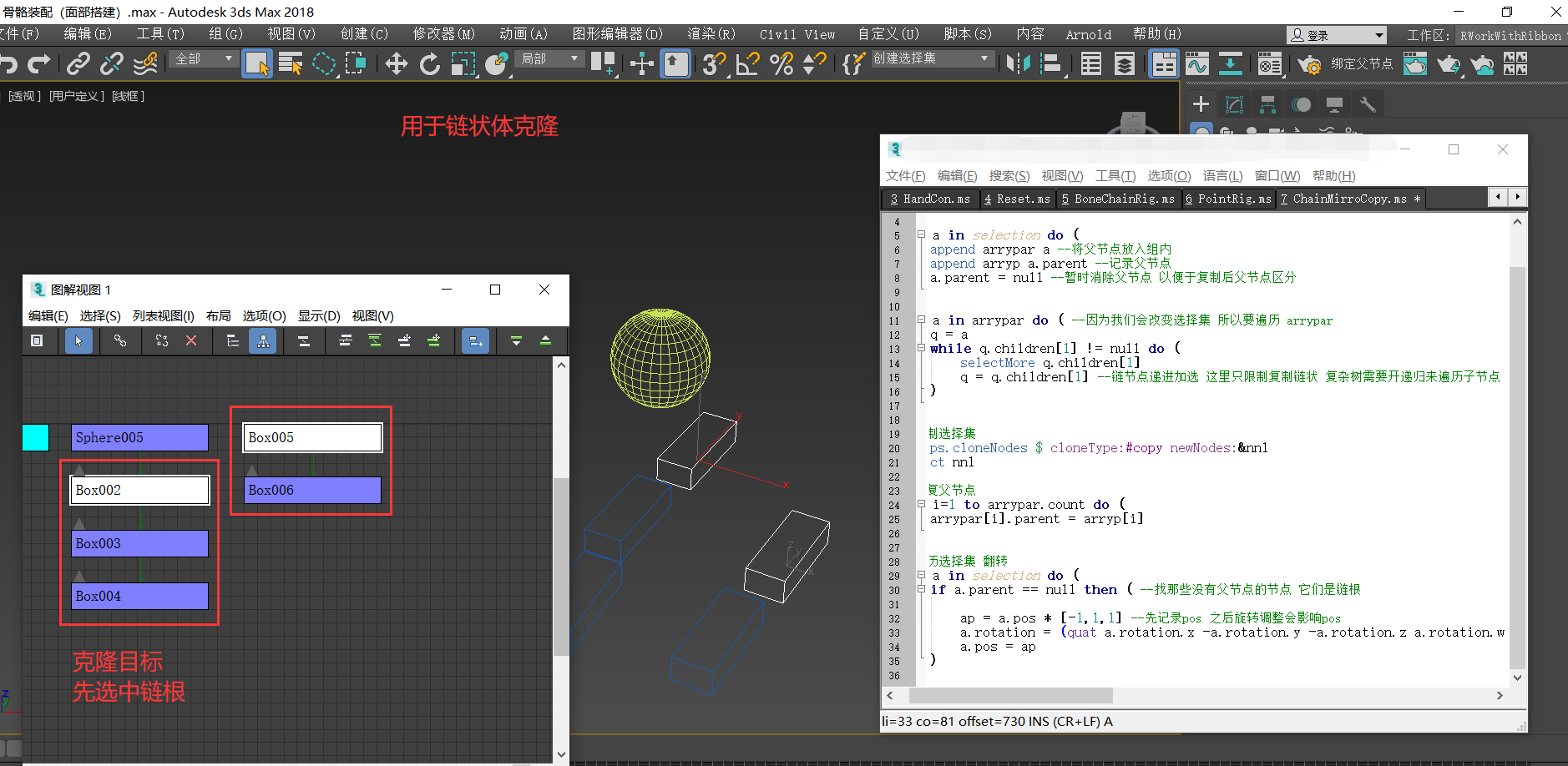Activate the Select and Rotate tool
The width and height of the screenshot is (1568, 766).
[429, 64]
